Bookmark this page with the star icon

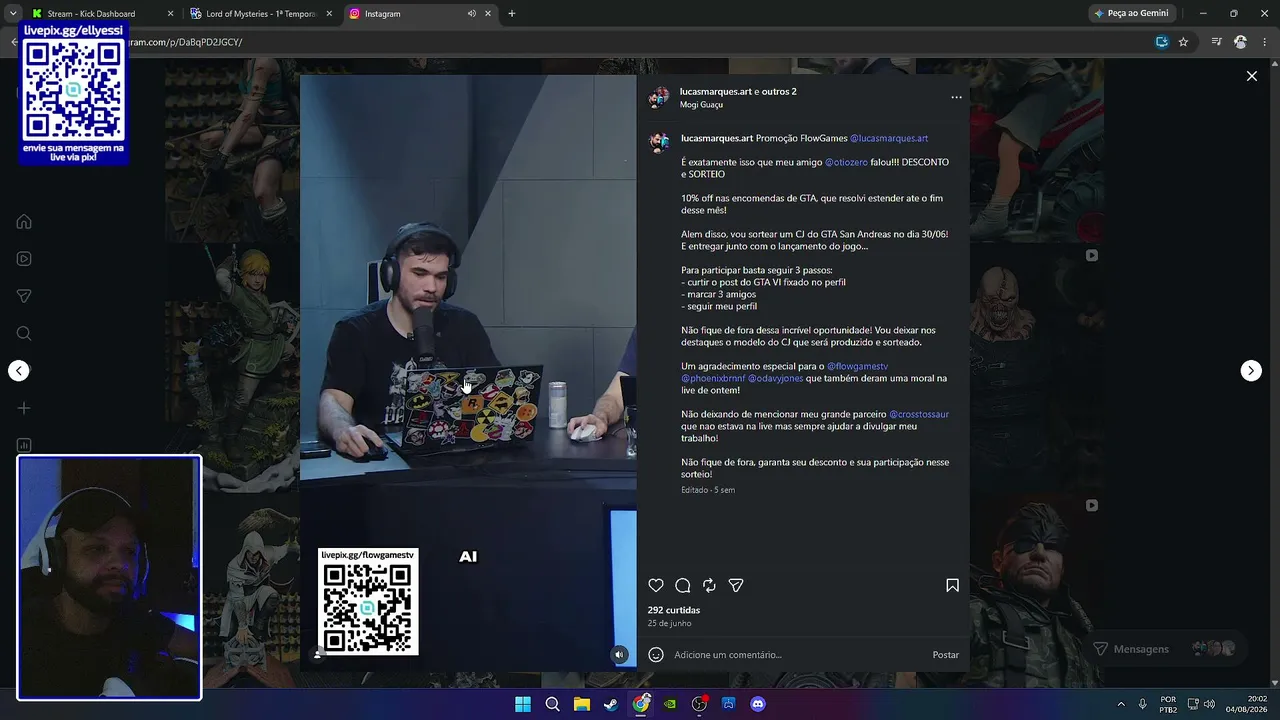coord(1183,42)
